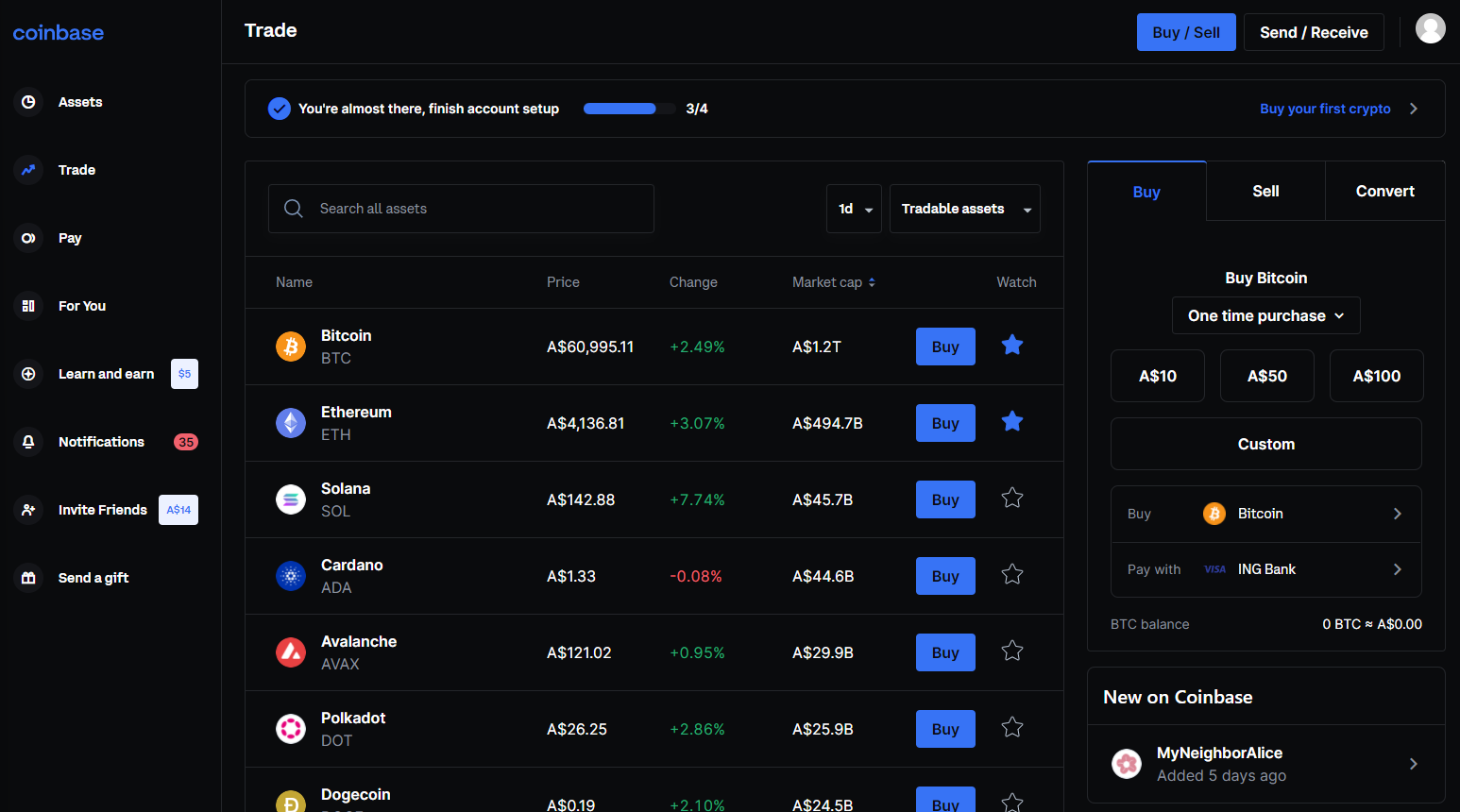The image size is (1460, 812).
Task: Open the 1d time range dropdown
Action: coord(854,209)
